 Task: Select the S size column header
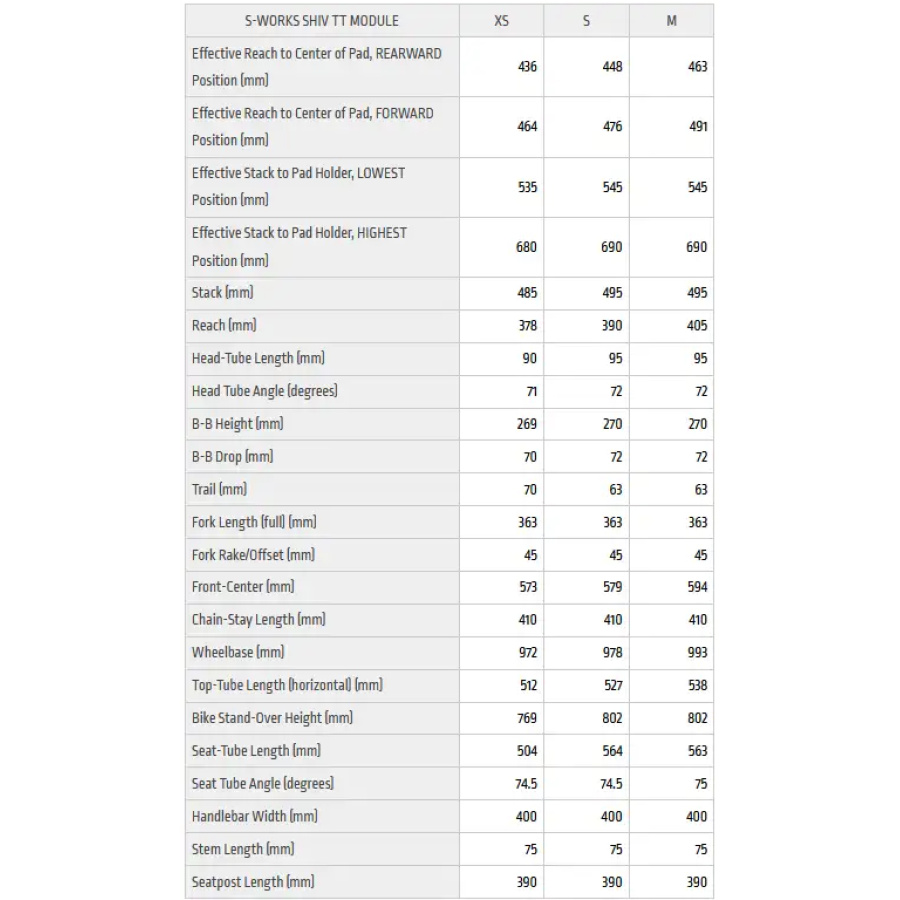point(586,21)
